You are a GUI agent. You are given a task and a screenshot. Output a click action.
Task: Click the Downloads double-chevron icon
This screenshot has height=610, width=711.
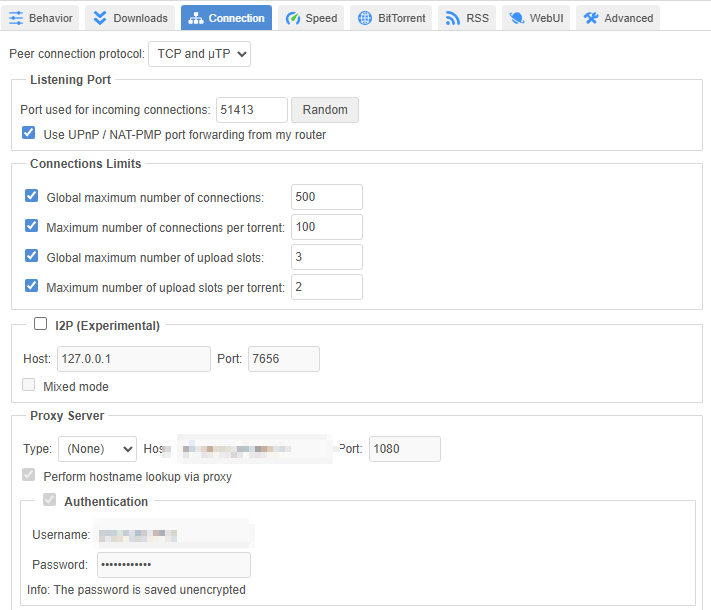99,18
